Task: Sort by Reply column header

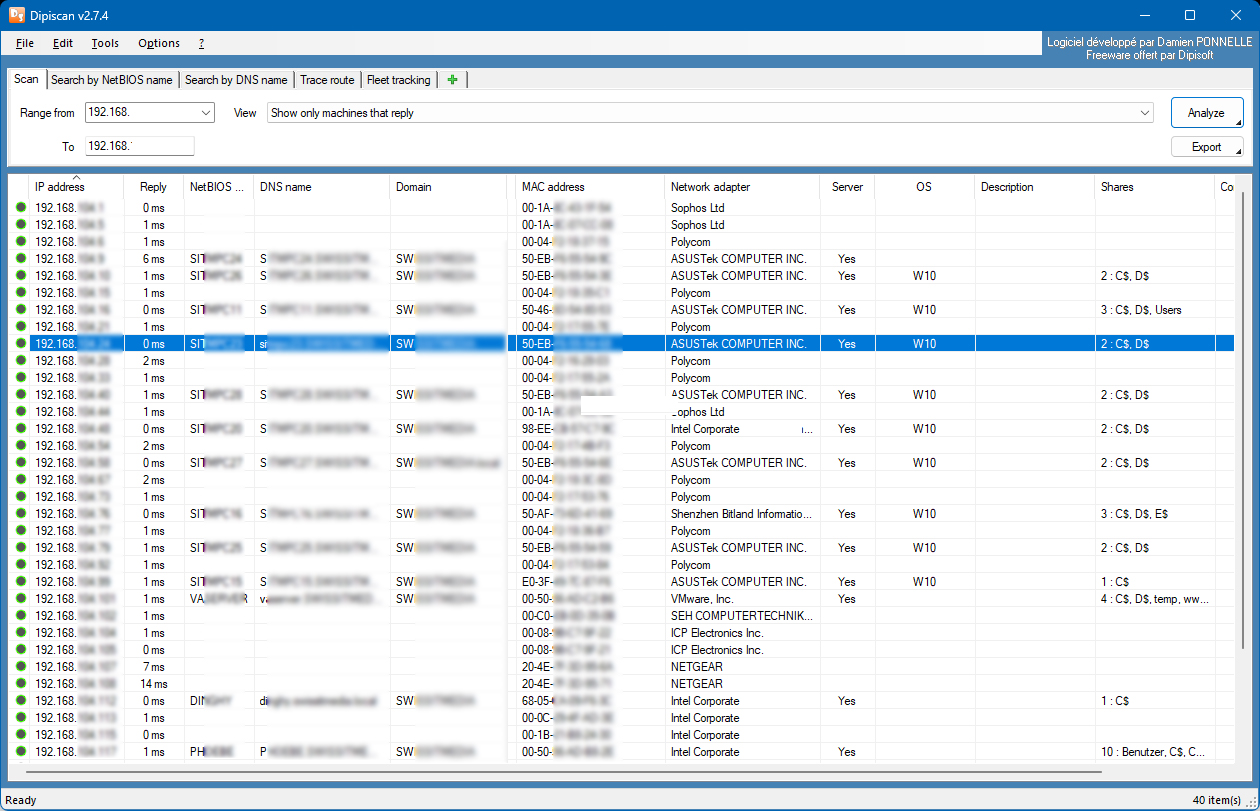Action: point(153,187)
